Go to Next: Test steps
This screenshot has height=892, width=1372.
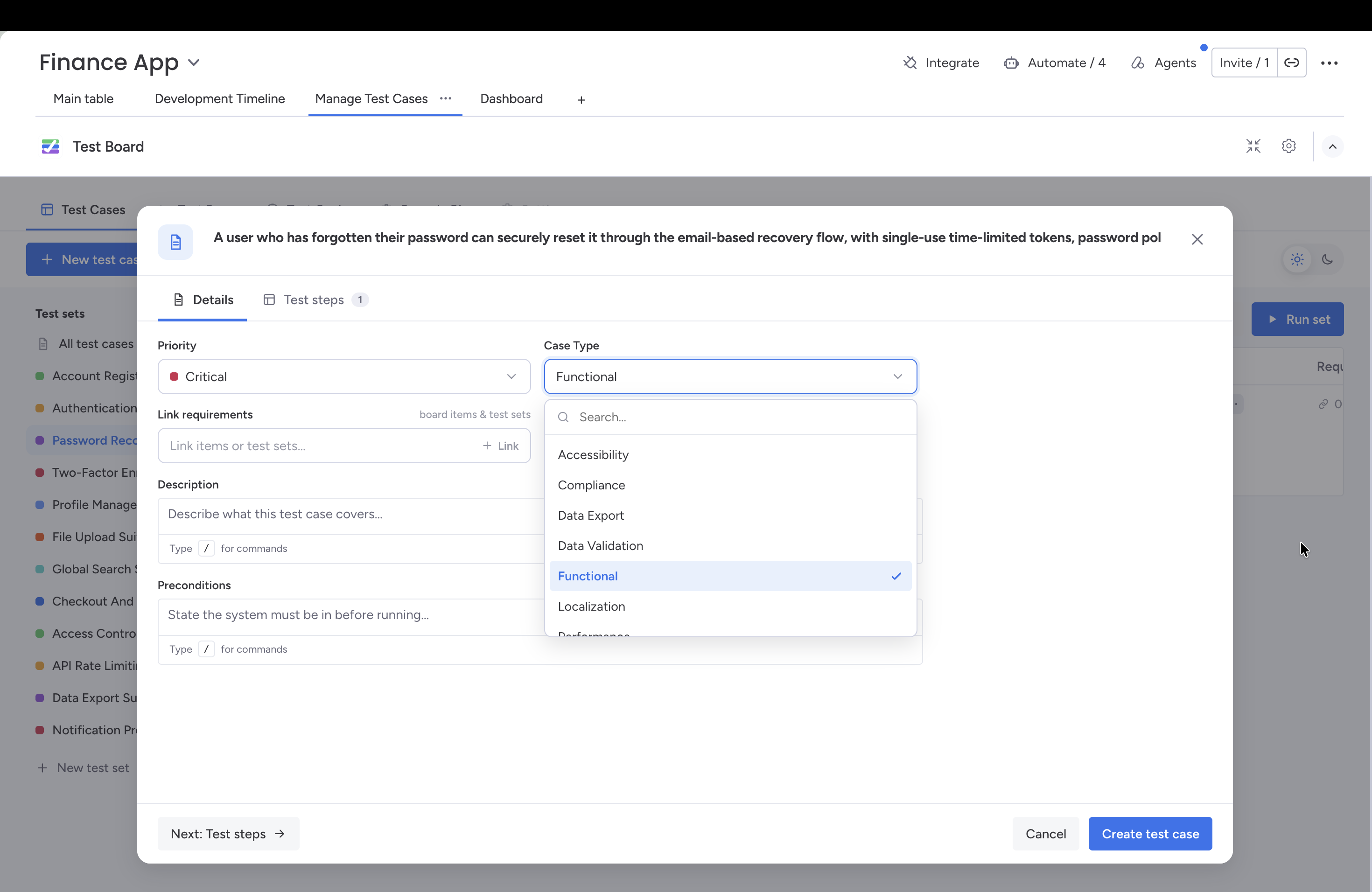[x=228, y=834]
